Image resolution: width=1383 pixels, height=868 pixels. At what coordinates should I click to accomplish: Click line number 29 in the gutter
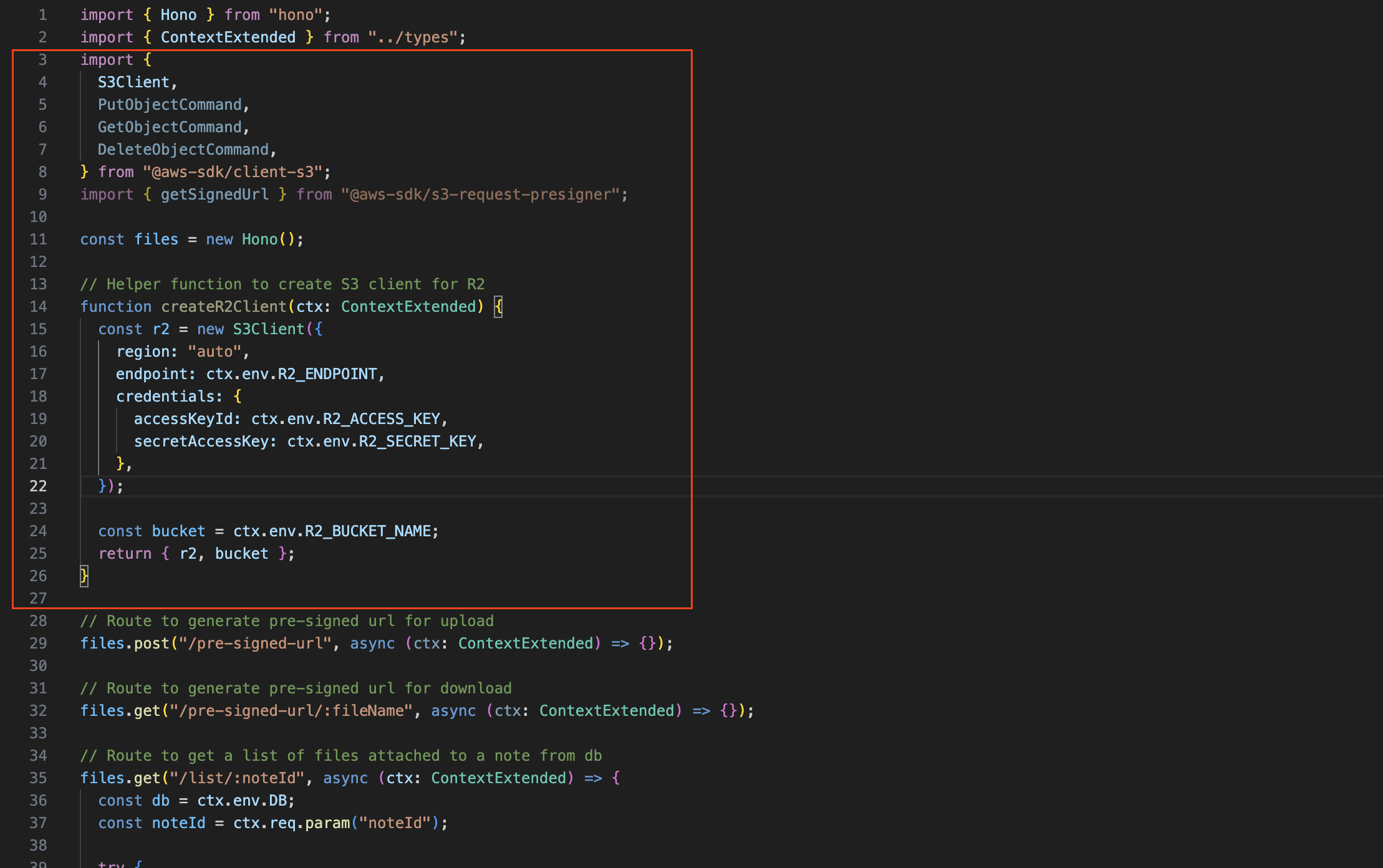[38, 644]
